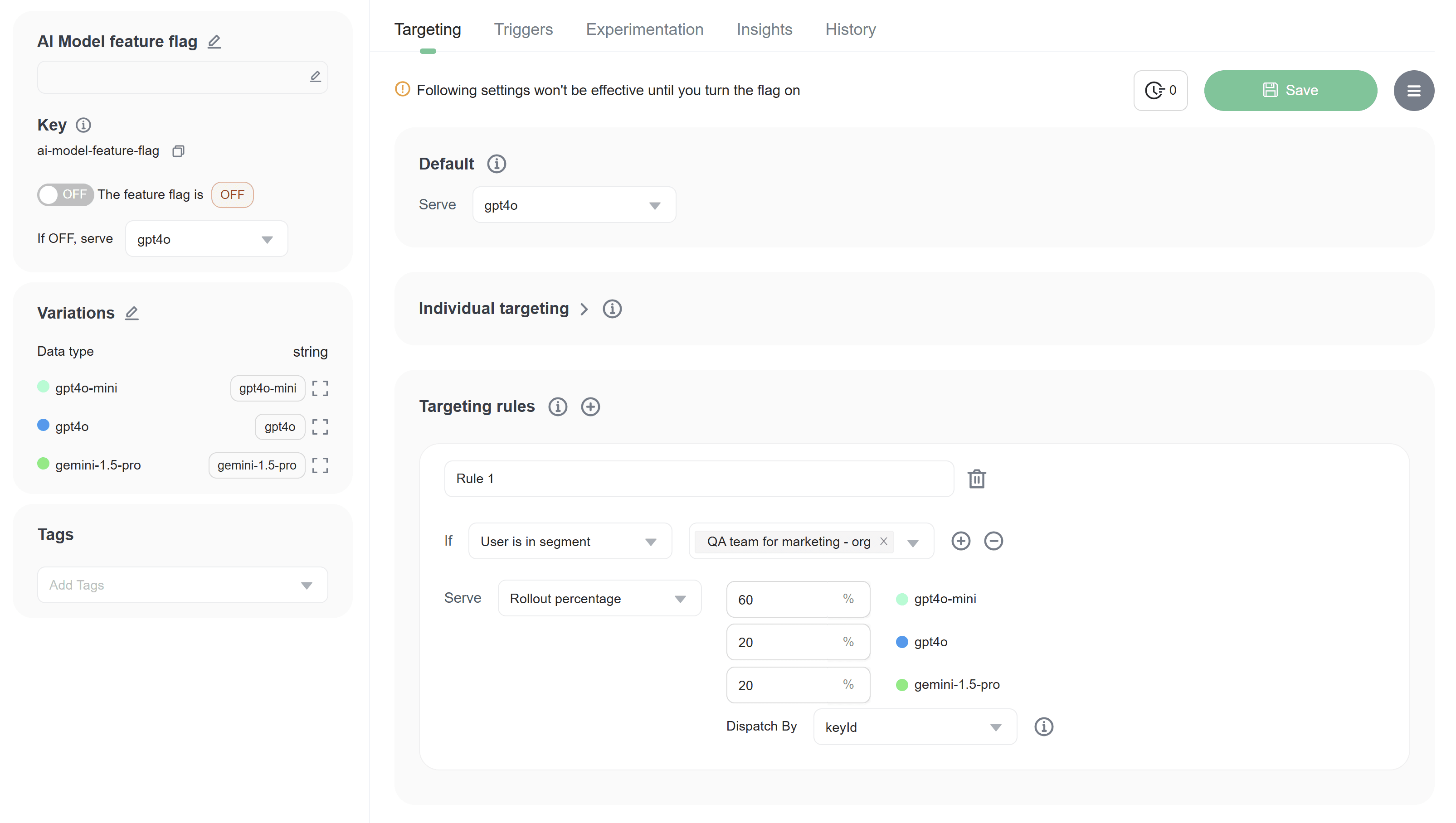Save the feature flag settings

pos(1290,90)
